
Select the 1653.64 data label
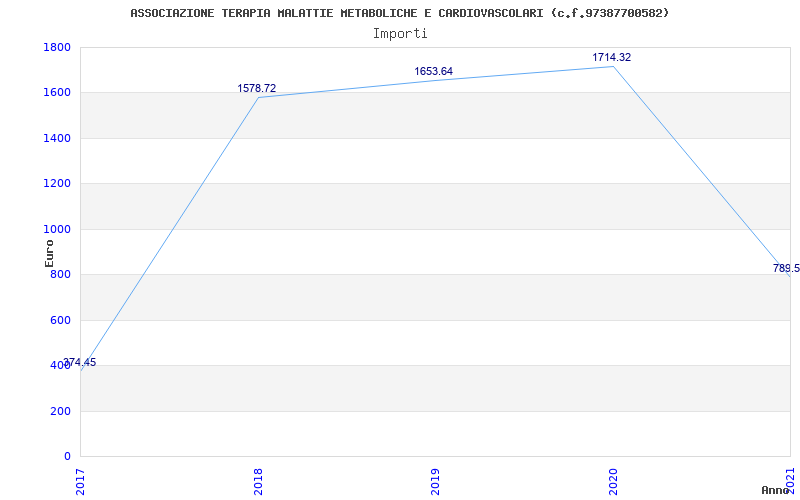point(433,71)
